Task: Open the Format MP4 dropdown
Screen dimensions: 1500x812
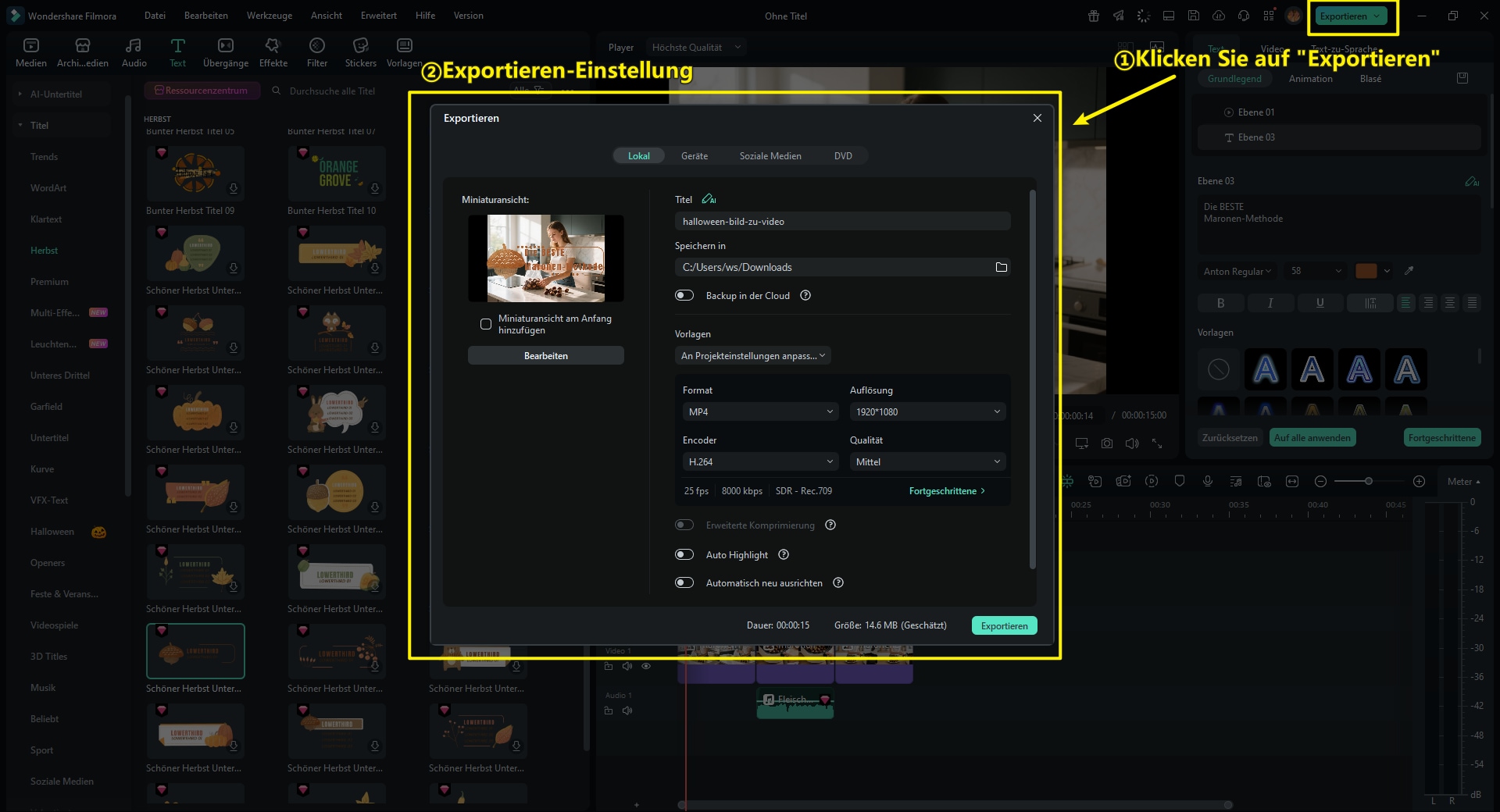Action: [x=760, y=411]
